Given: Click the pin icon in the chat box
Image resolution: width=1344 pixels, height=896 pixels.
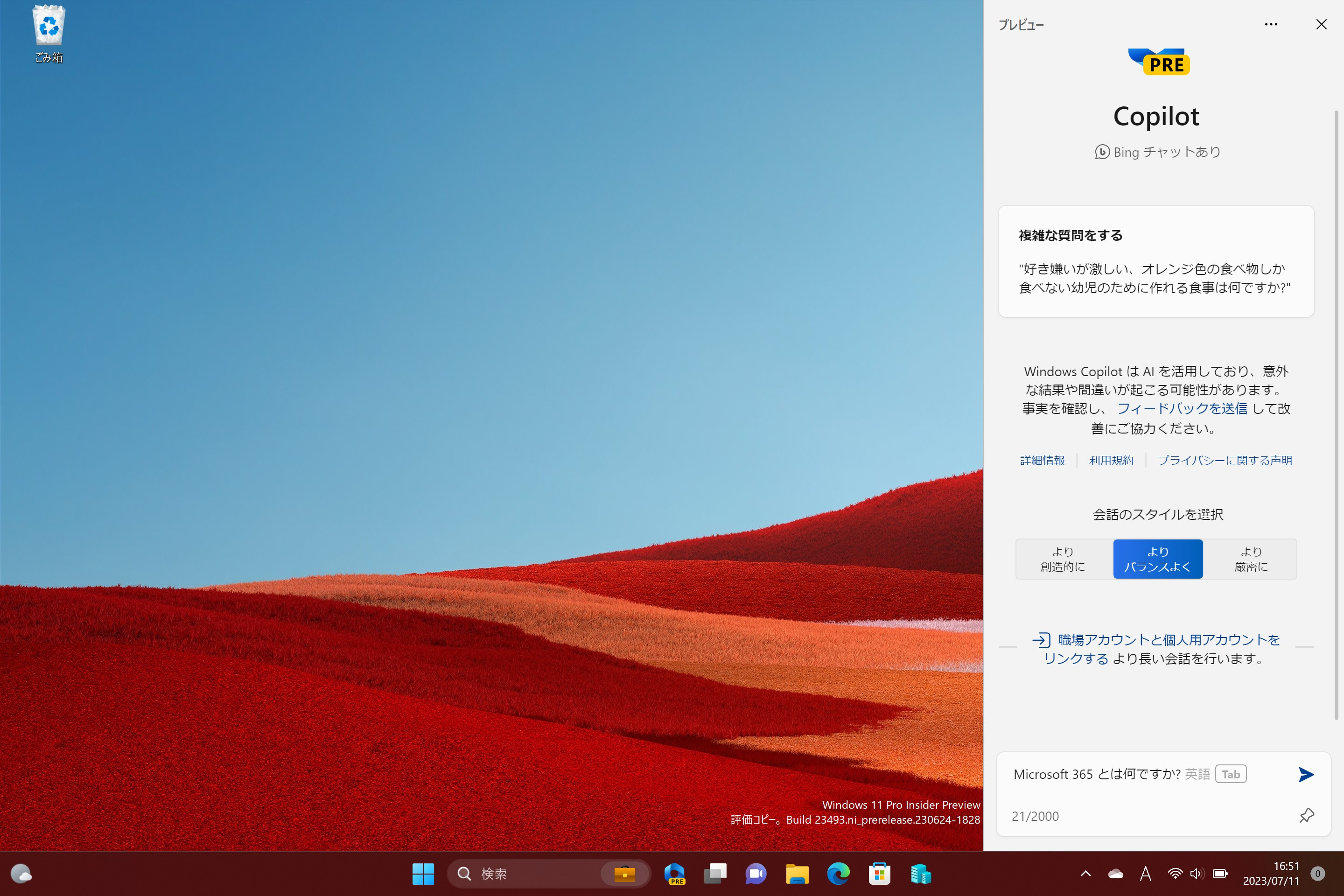Looking at the screenshot, I should [1306, 815].
